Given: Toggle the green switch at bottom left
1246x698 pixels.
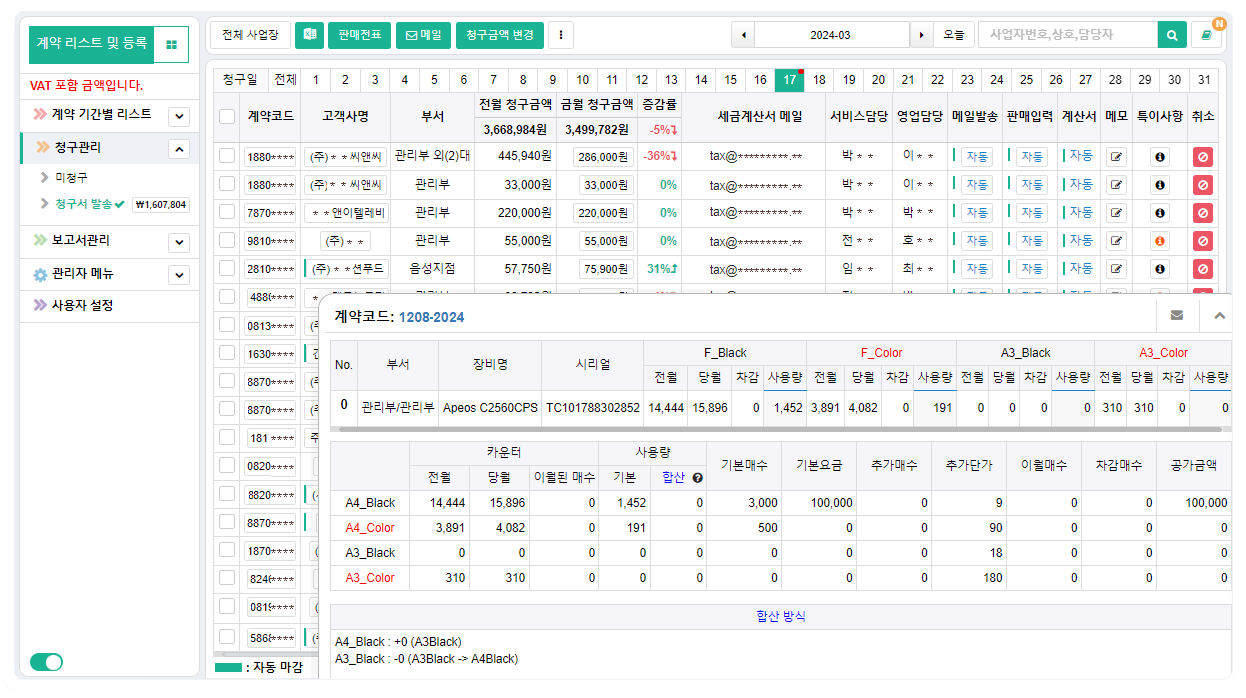Looking at the screenshot, I should (46, 662).
